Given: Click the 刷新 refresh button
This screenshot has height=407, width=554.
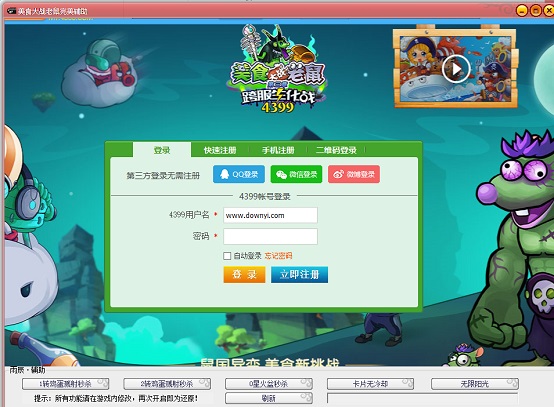Looking at the screenshot, I should [x=269, y=398].
